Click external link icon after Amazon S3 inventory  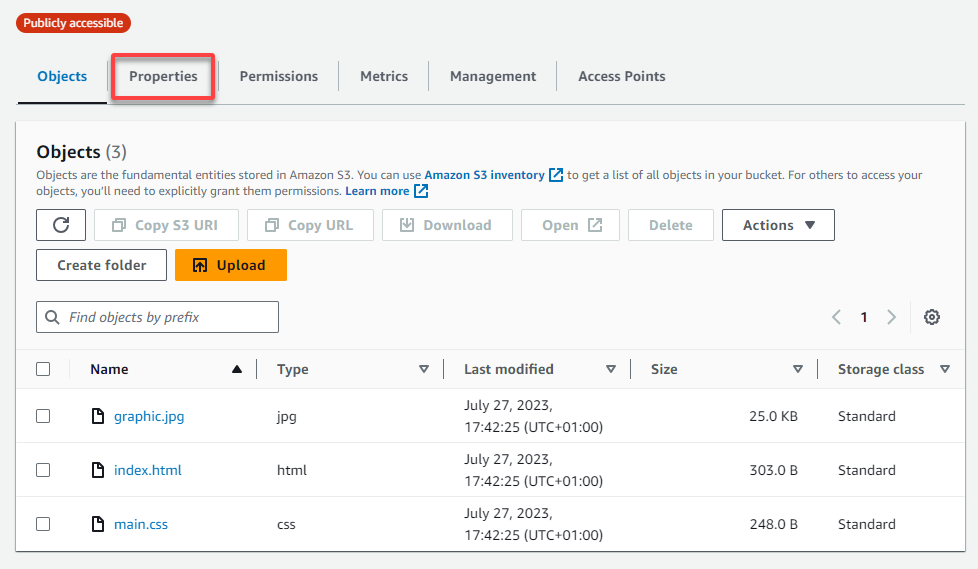tap(556, 175)
